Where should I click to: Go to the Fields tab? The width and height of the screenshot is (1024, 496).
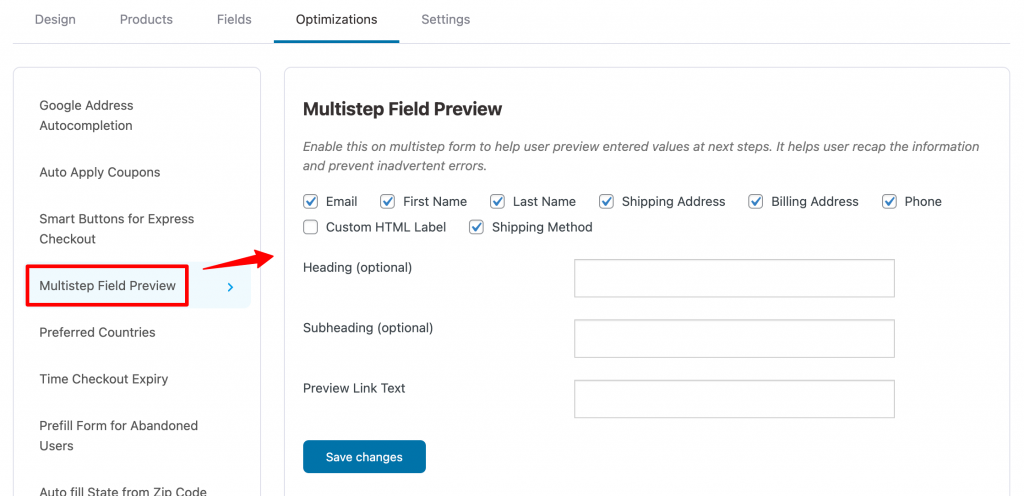point(234,20)
